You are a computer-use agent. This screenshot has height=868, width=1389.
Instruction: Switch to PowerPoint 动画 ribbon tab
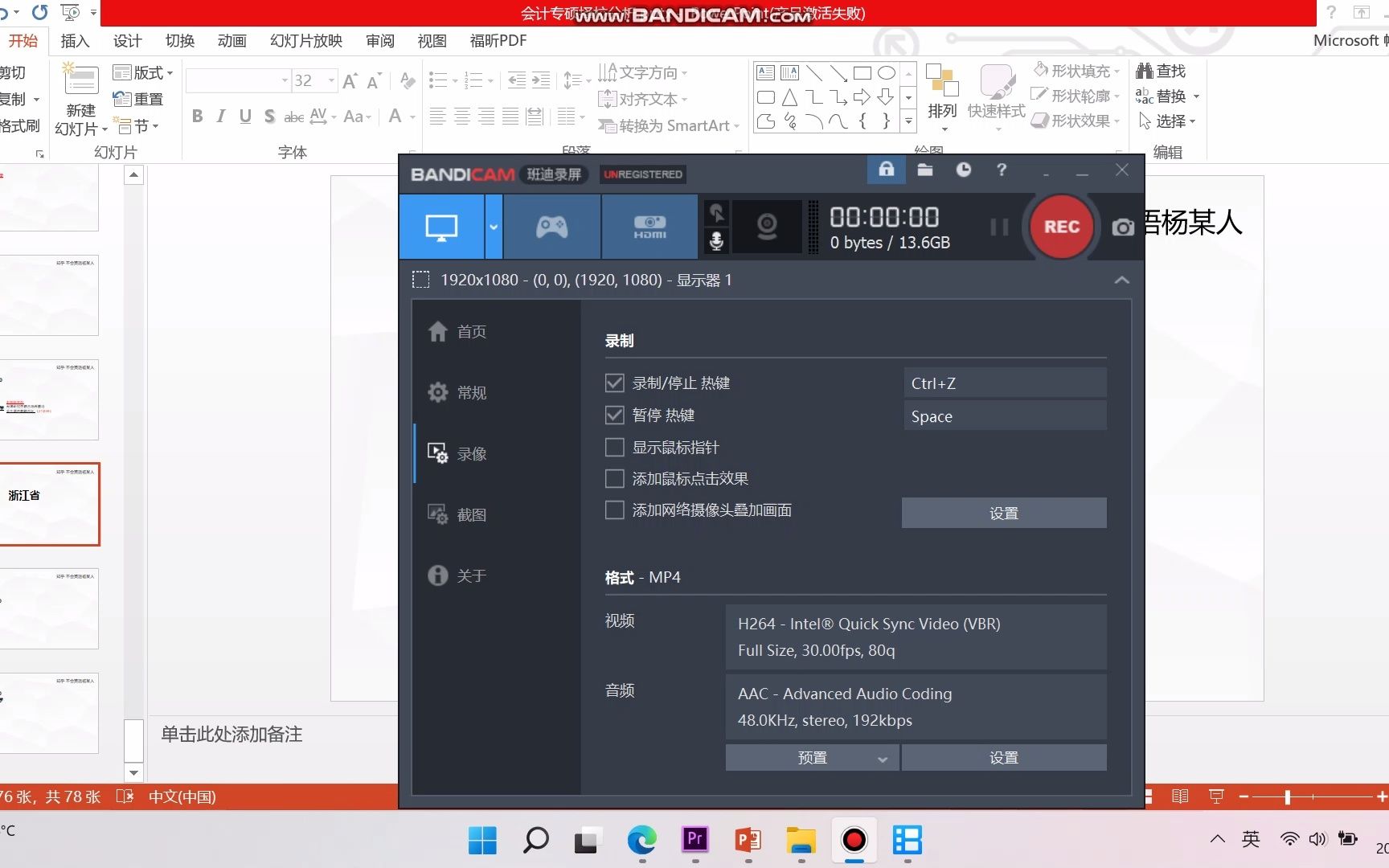tap(231, 41)
